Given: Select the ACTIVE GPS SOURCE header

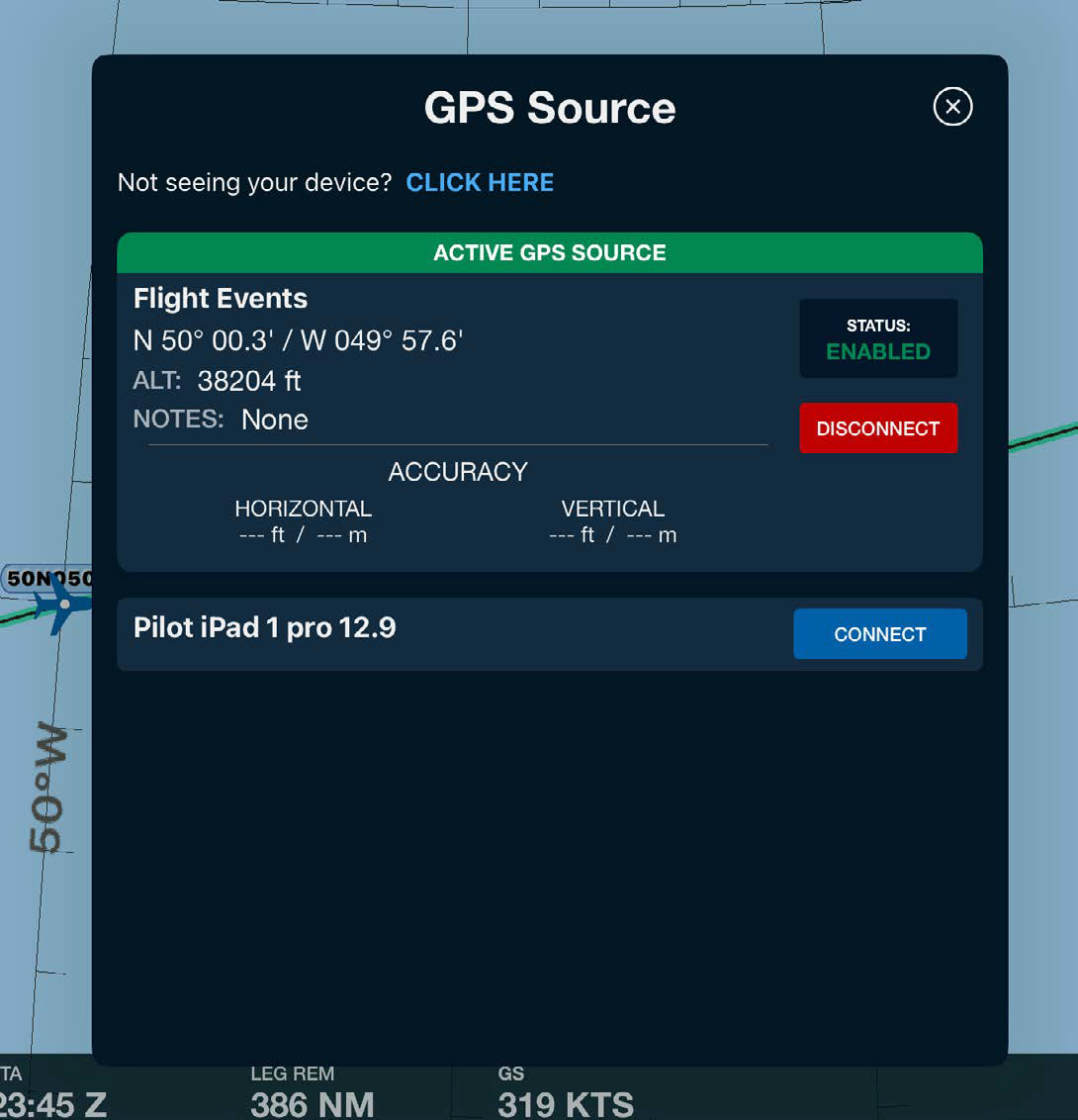Looking at the screenshot, I should tap(550, 252).
